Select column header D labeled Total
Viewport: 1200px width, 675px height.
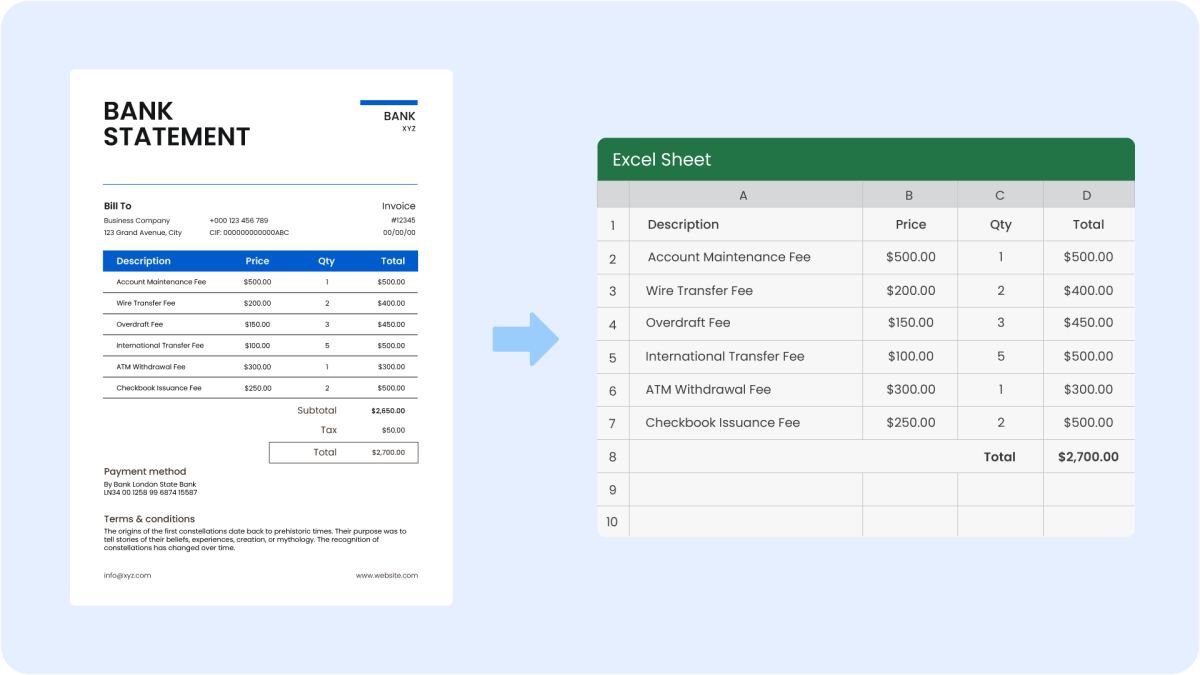(1088, 194)
